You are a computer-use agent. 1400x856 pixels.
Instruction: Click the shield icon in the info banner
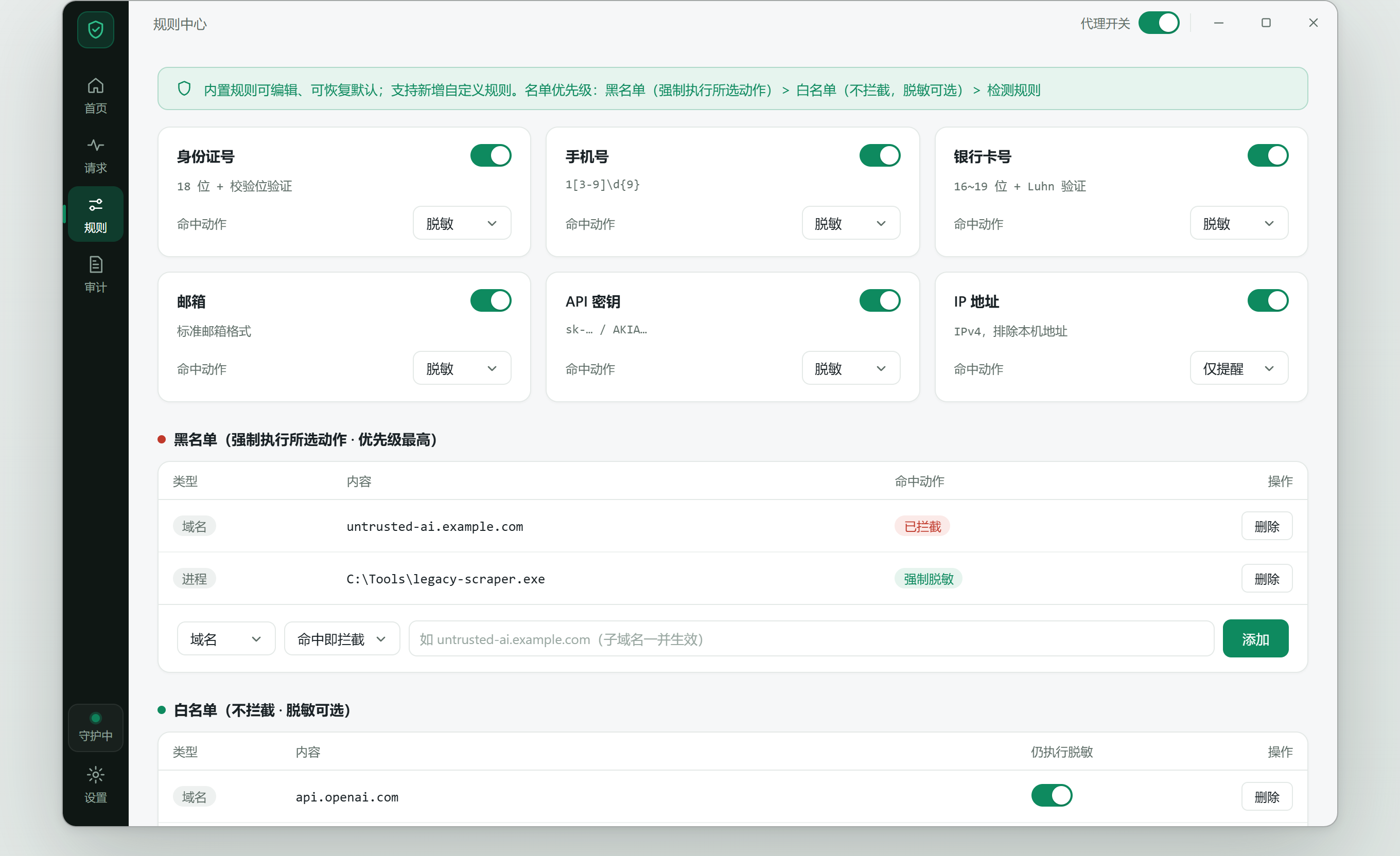[x=184, y=88]
